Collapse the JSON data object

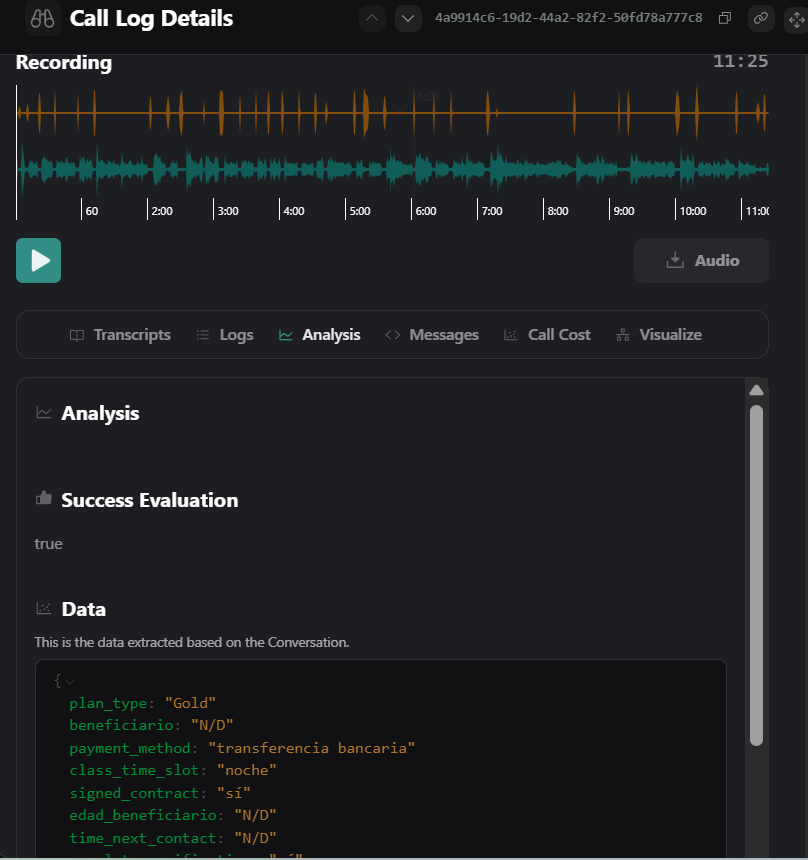[x=69, y=681]
